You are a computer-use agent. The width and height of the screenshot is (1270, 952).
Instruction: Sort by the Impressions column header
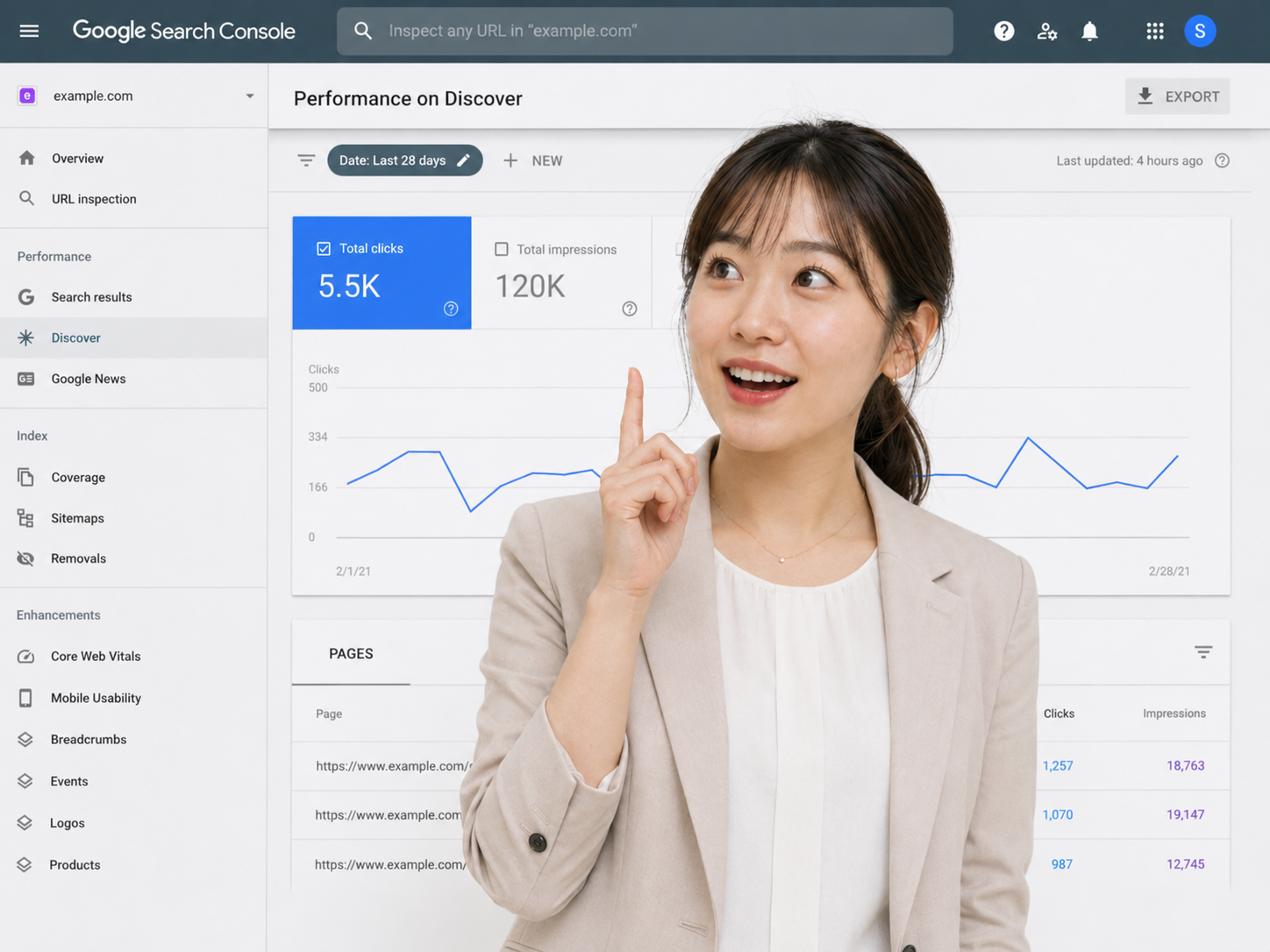point(1174,714)
